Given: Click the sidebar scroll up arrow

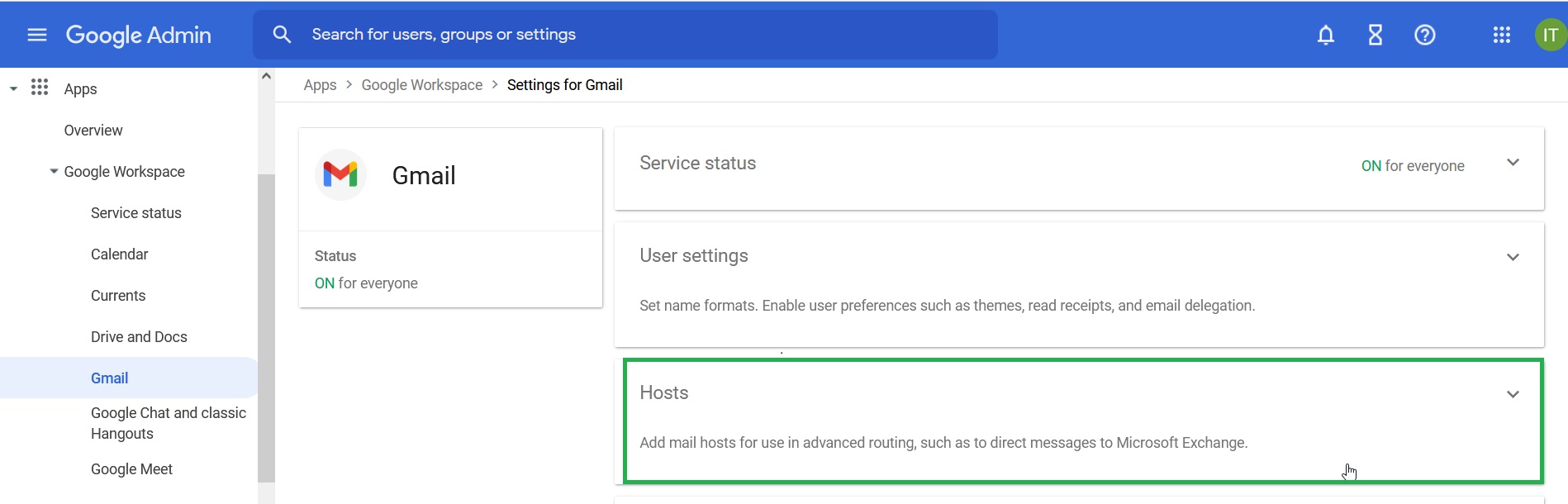Looking at the screenshot, I should [x=266, y=76].
